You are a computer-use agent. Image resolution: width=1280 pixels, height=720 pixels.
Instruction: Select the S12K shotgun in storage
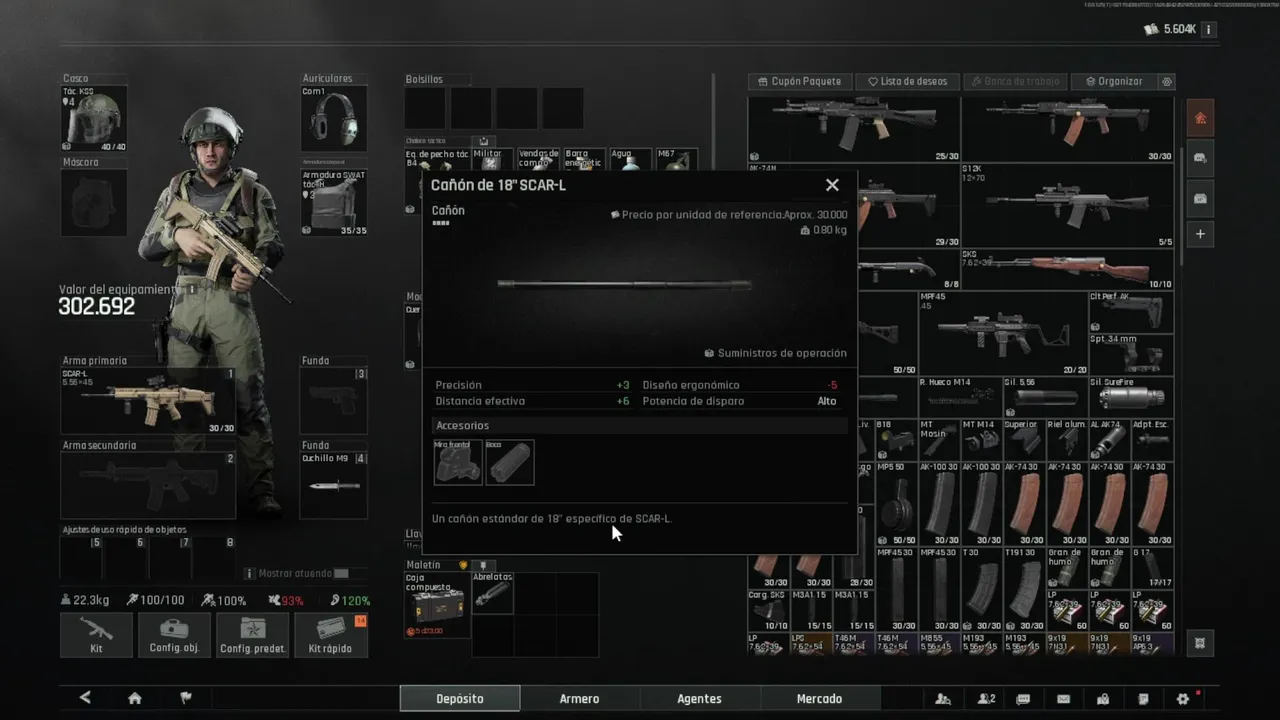coord(1069,206)
